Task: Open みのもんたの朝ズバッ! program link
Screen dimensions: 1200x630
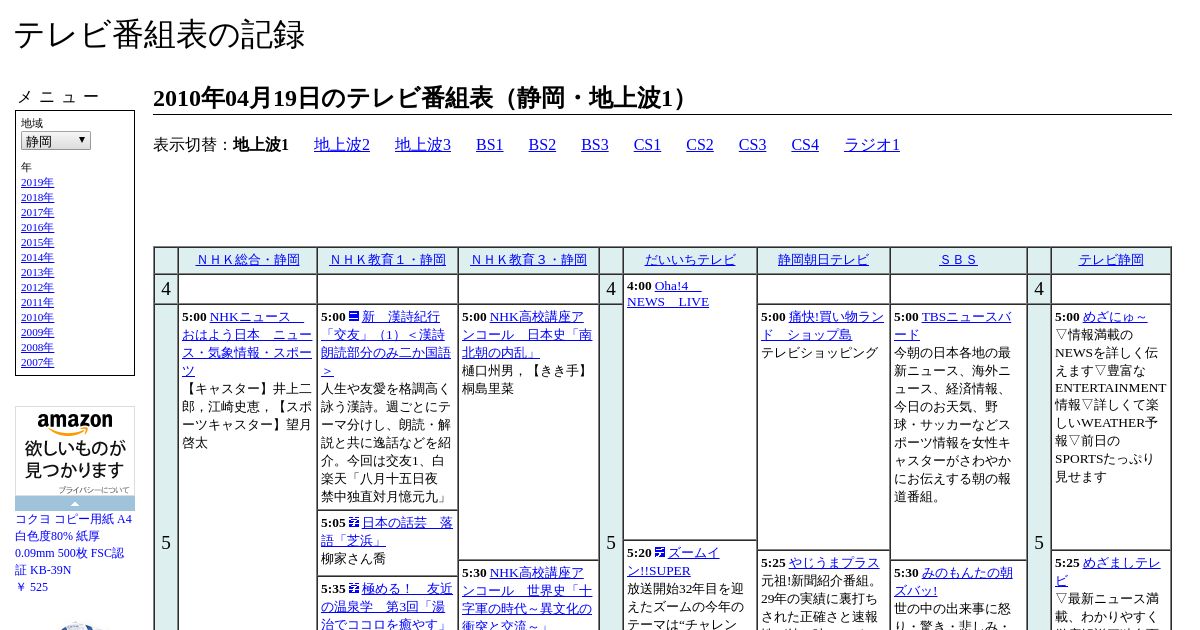Action: click(x=953, y=582)
